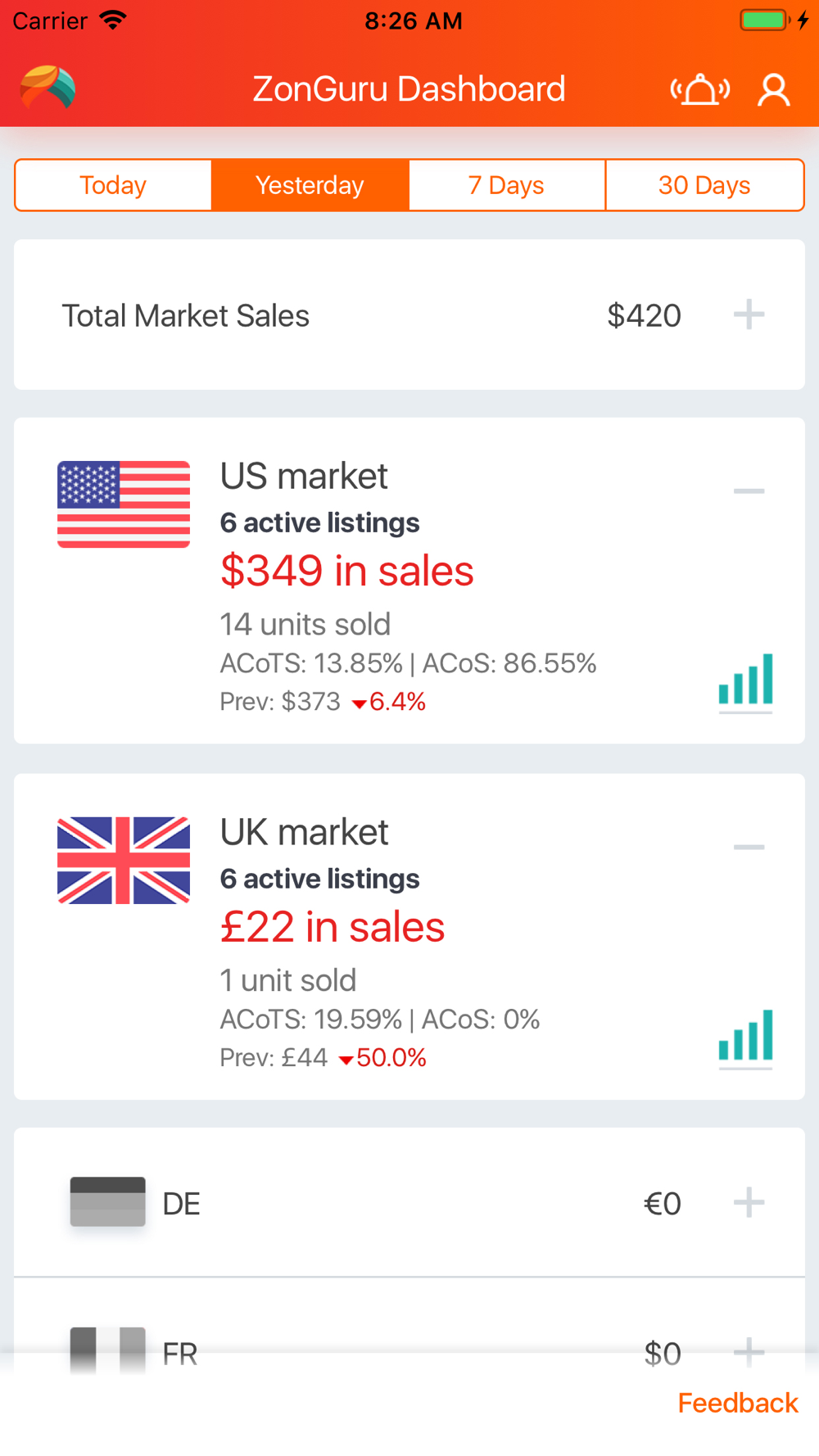The height and width of the screenshot is (1456, 819).
Task: Select the 7 Days tab
Action: click(x=507, y=185)
